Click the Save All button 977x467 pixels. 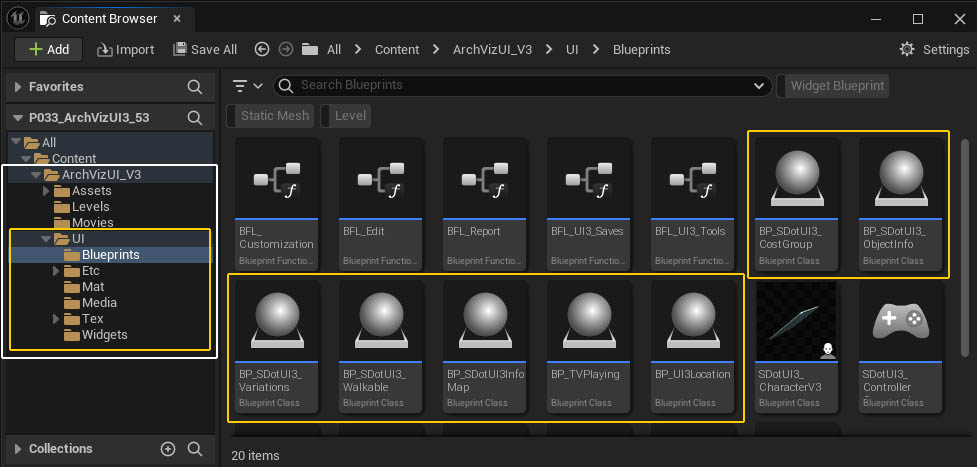tap(205, 49)
